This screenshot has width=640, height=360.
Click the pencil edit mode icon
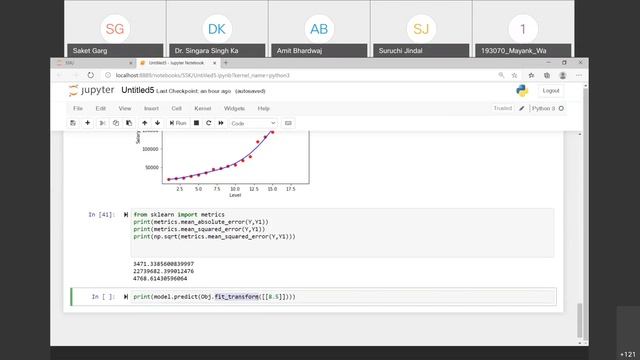[x=522, y=109]
